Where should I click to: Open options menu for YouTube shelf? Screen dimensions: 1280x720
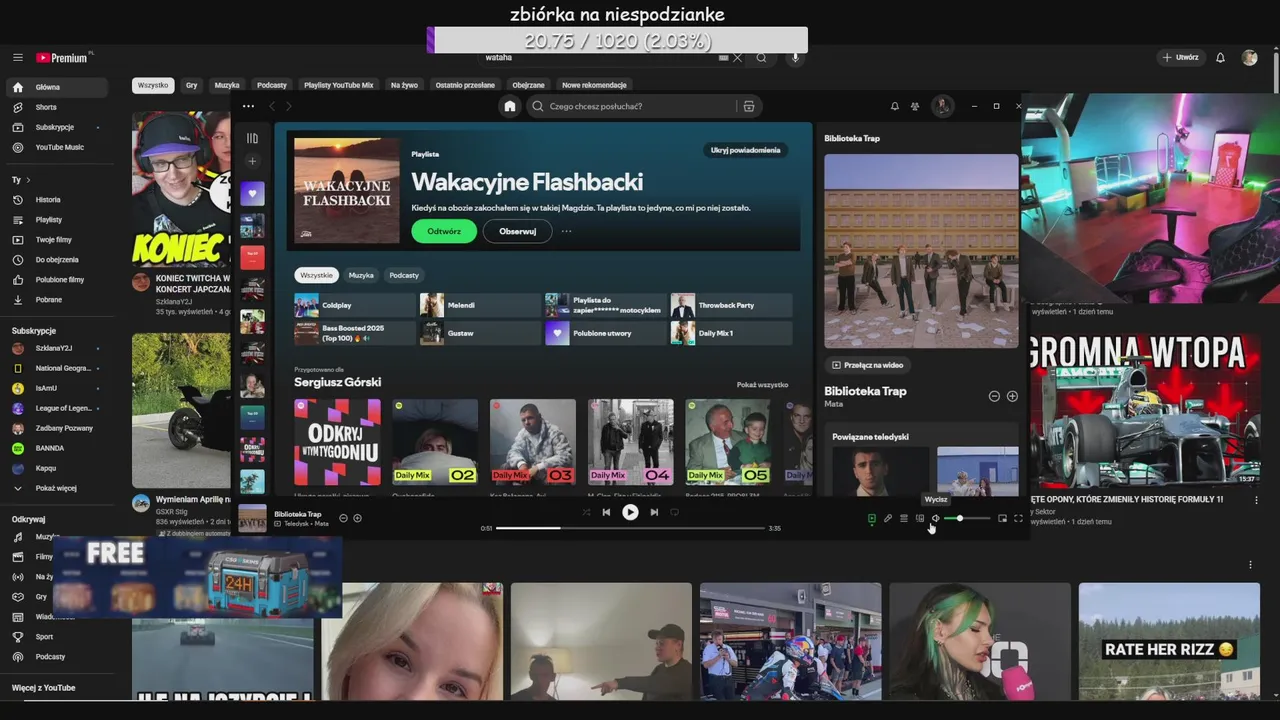[1250, 565]
